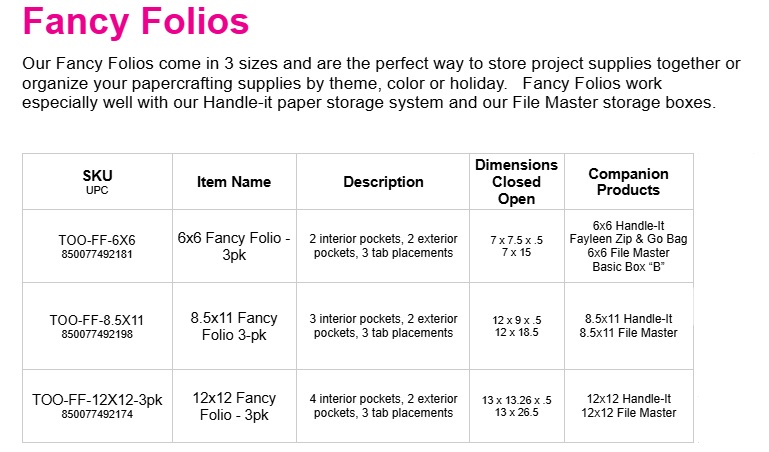Viewport: 769px width, 452px height.
Task: Click the Fancy Folios page heading
Action: 136,22
